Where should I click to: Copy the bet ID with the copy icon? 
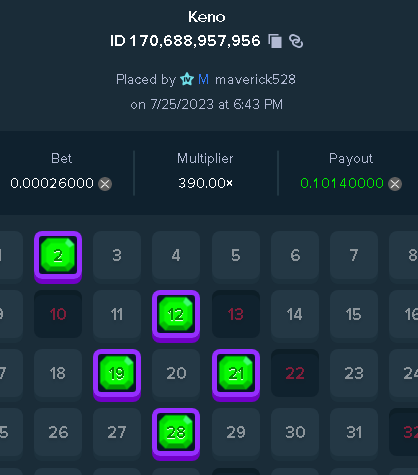pyautogui.click(x=275, y=41)
